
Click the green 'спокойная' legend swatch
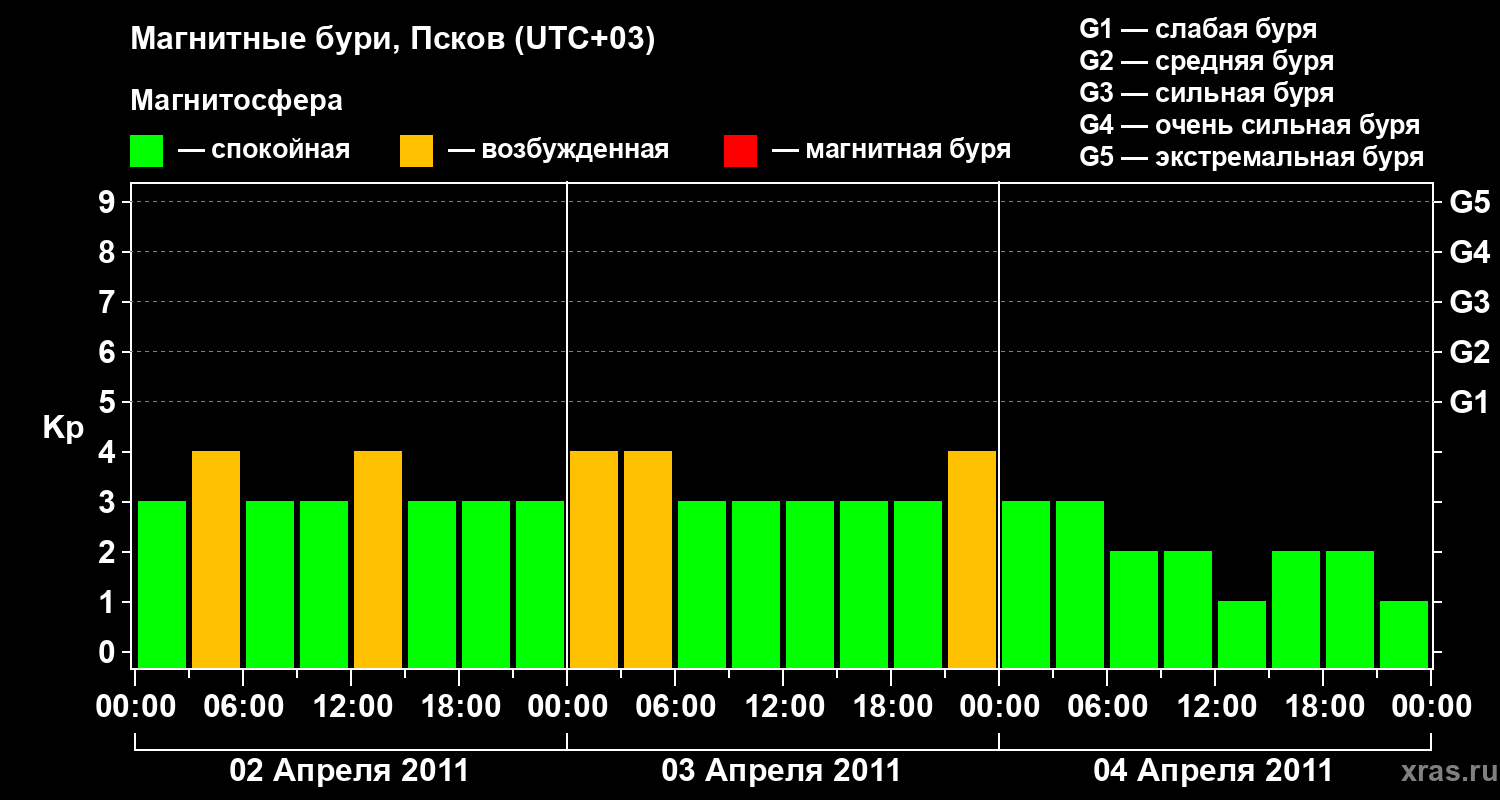pos(147,151)
